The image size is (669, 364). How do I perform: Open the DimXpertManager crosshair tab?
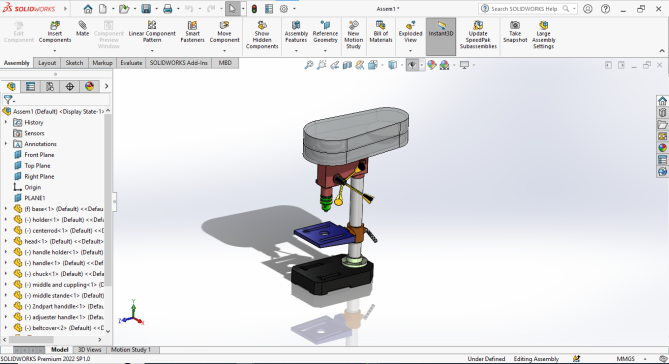click(x=70, y=86)
